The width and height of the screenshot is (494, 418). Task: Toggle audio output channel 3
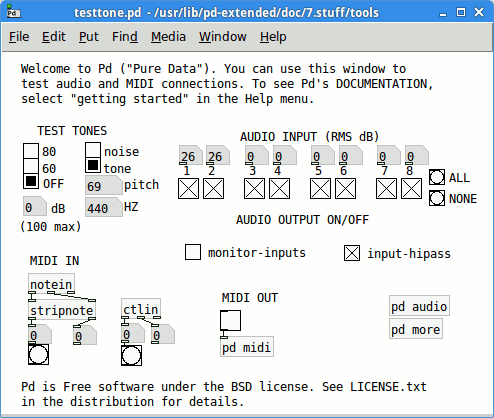(254, 189)
